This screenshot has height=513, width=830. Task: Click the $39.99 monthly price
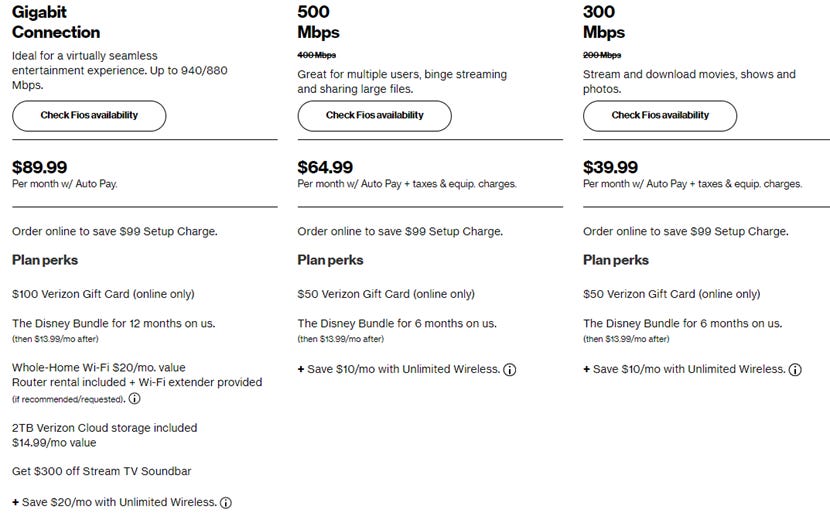pos(610,167)
